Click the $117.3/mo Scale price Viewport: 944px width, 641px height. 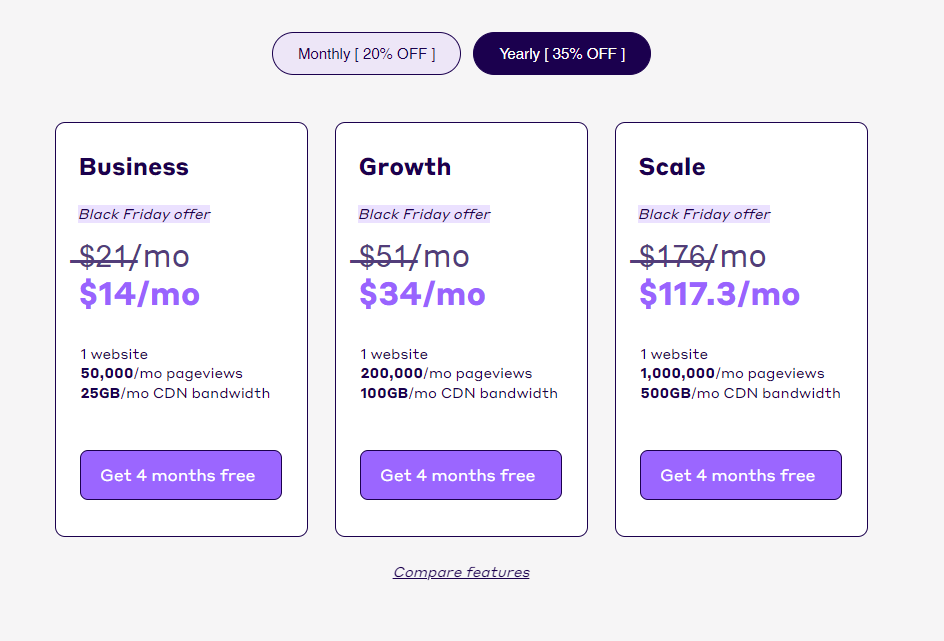[720, 295]
